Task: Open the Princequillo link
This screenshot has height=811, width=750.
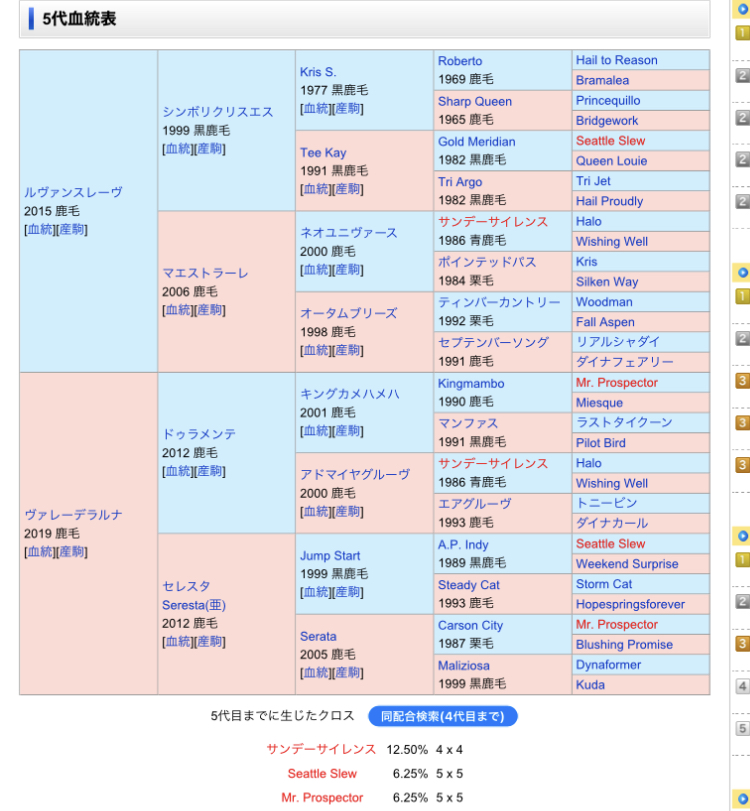Action: pos(608,100)
